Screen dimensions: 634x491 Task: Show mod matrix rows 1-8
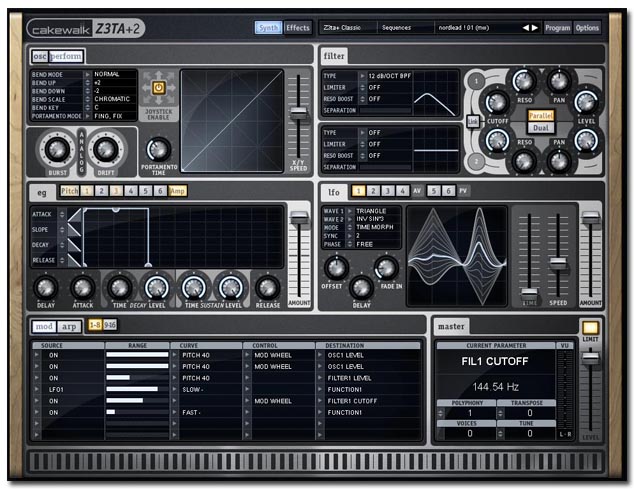95,325
